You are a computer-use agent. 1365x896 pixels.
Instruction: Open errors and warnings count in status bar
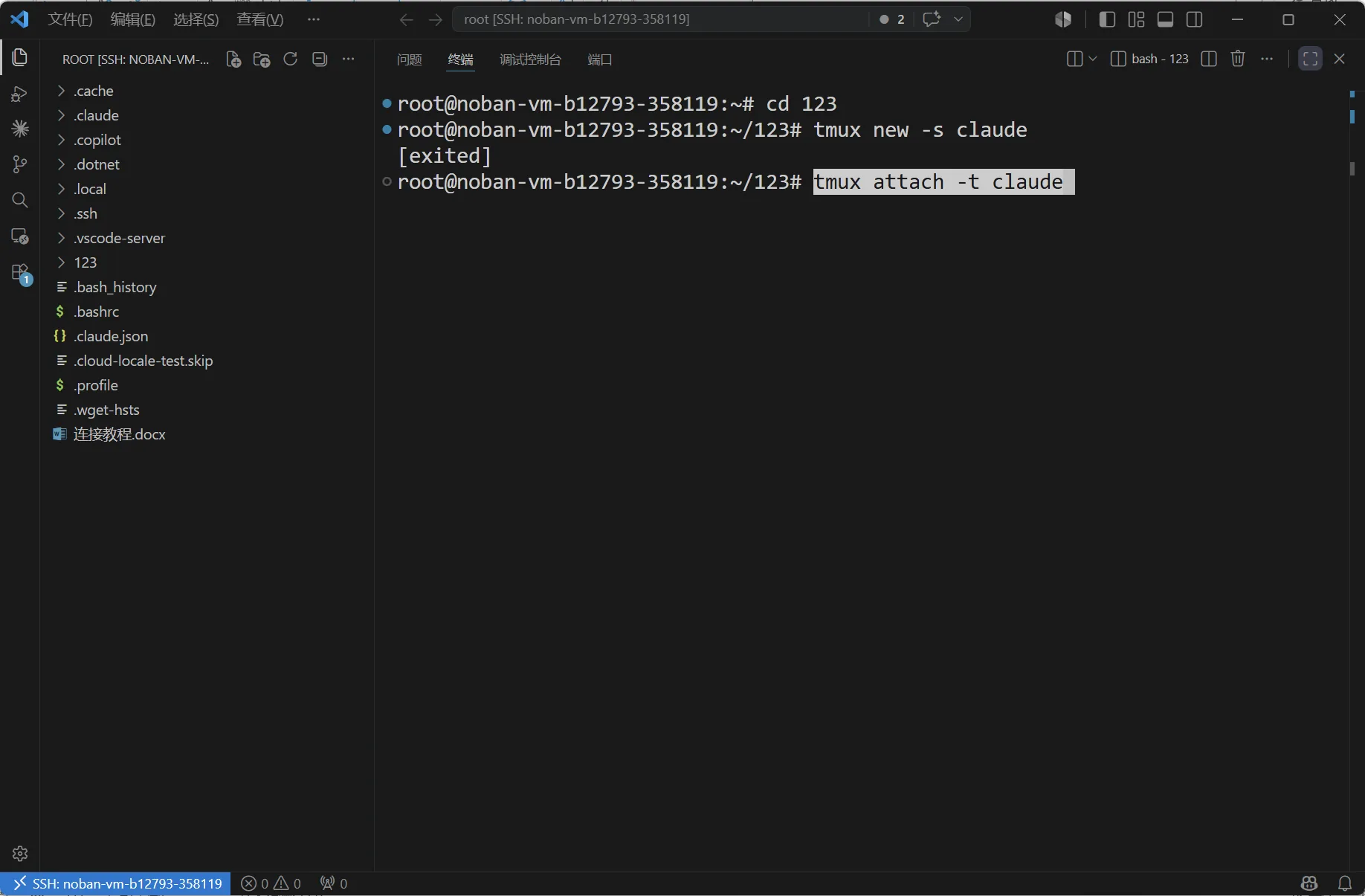click(271, 883)
